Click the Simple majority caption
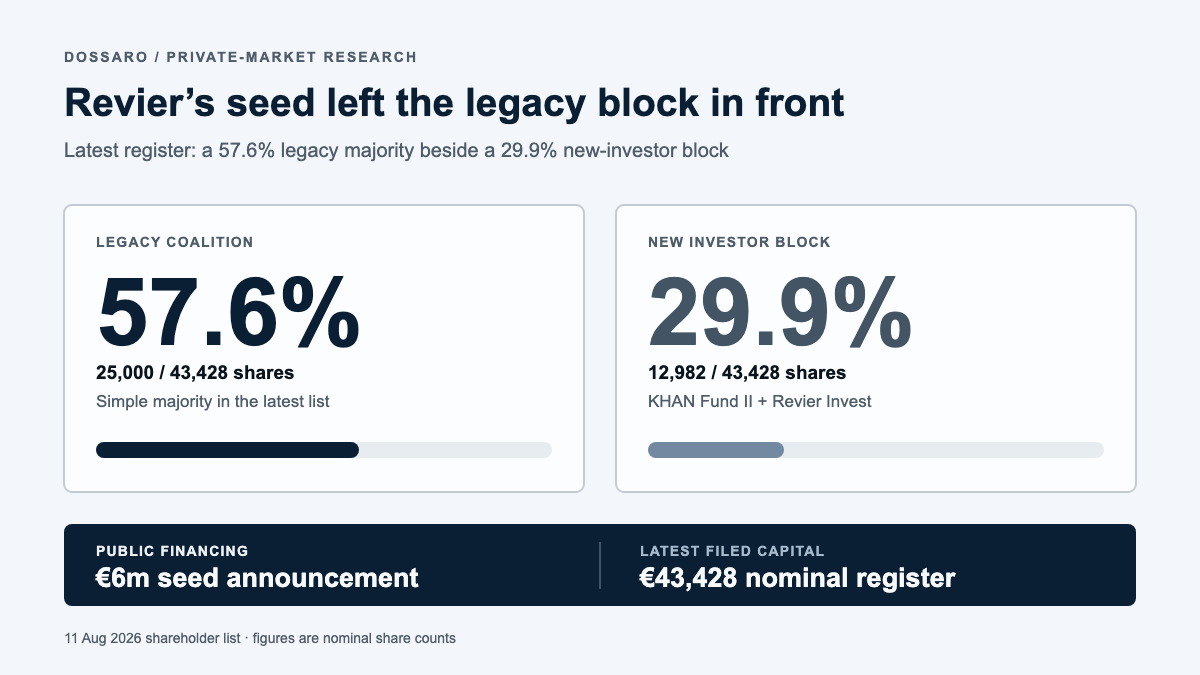 (213, 401)
